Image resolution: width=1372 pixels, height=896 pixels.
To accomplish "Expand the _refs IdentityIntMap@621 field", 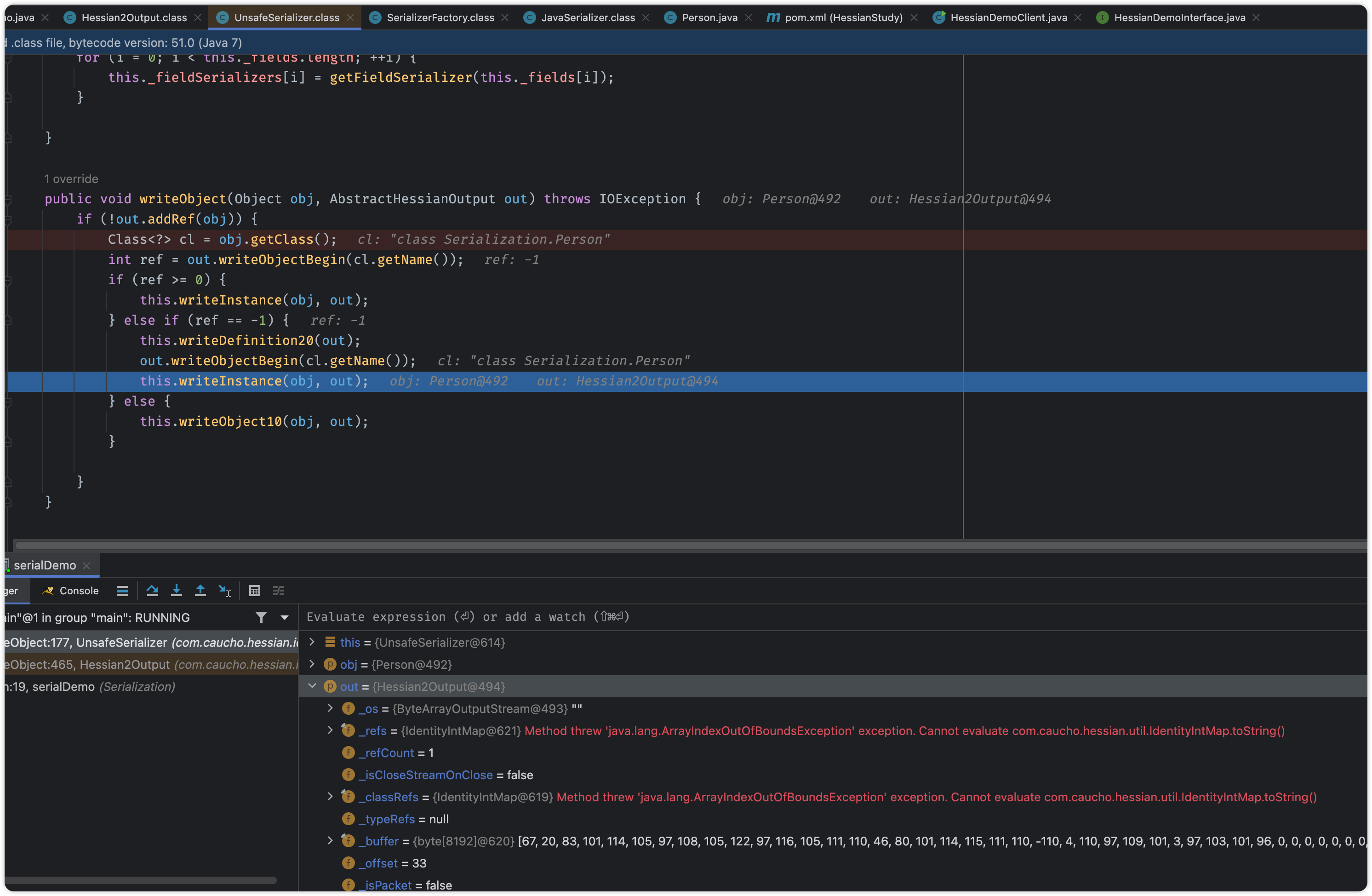I will tap(330, 730).
